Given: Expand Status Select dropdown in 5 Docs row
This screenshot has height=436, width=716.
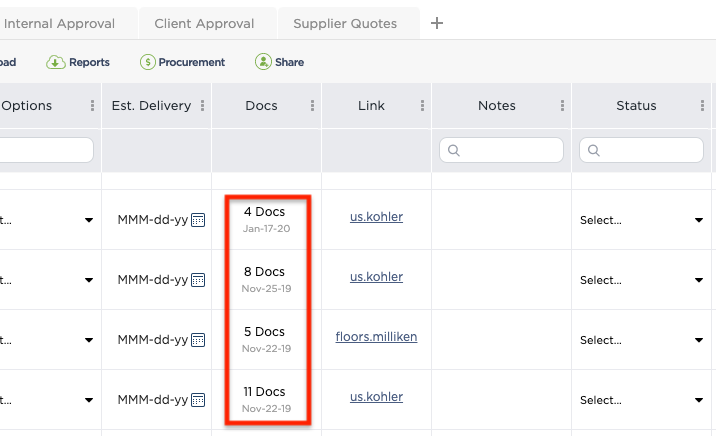Looking at the screenshot, I should pos(641,340).
